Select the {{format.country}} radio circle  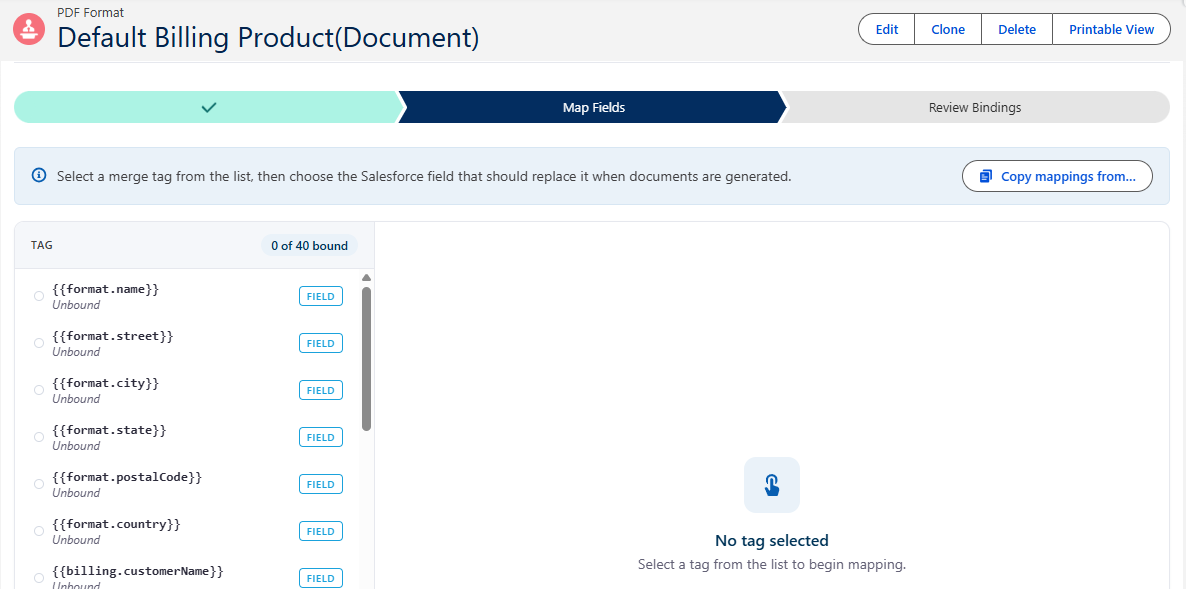pyautogui.click(x=39, y=530)
